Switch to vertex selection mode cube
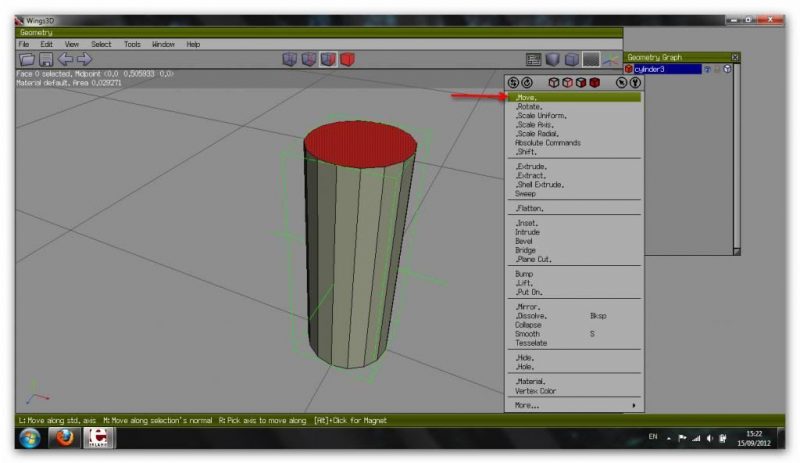Viewport: 800px width, 463px height. tap(290, 60)
